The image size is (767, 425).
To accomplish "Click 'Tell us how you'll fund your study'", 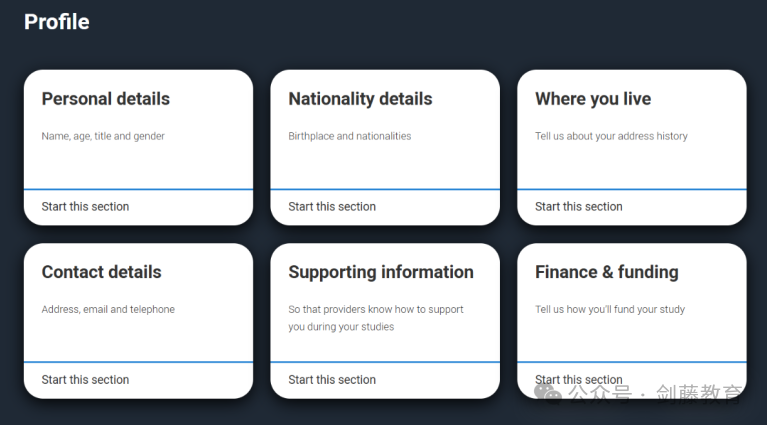I will coord(610,309).
